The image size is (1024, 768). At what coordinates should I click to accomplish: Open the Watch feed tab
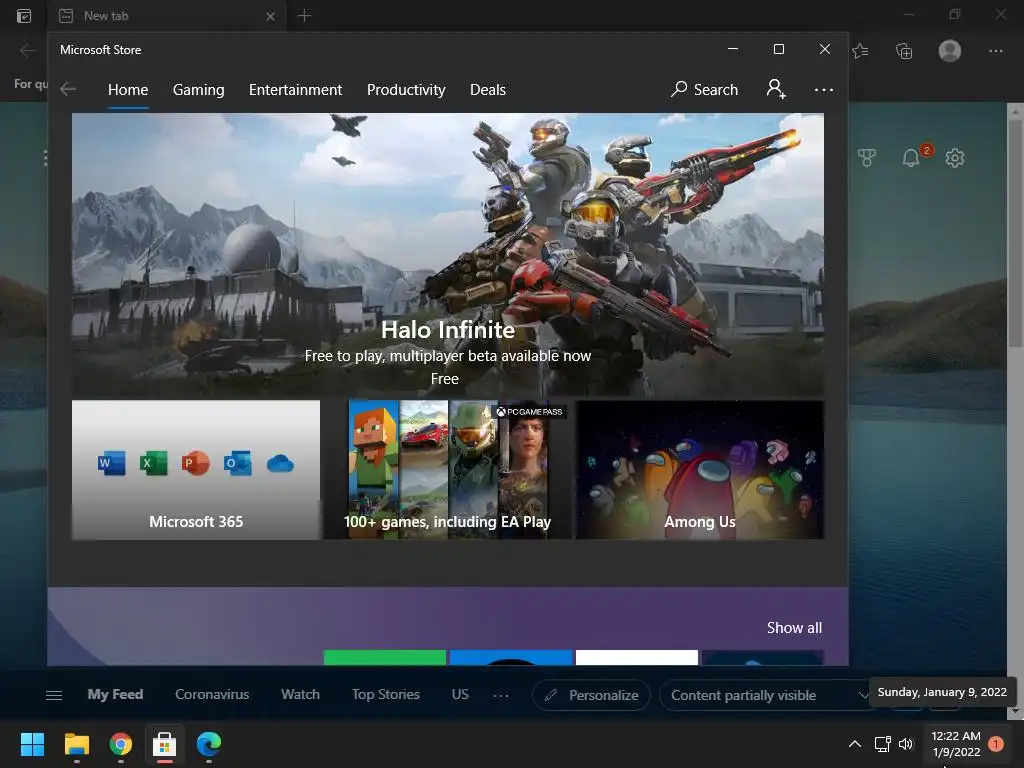pos(300,694)
